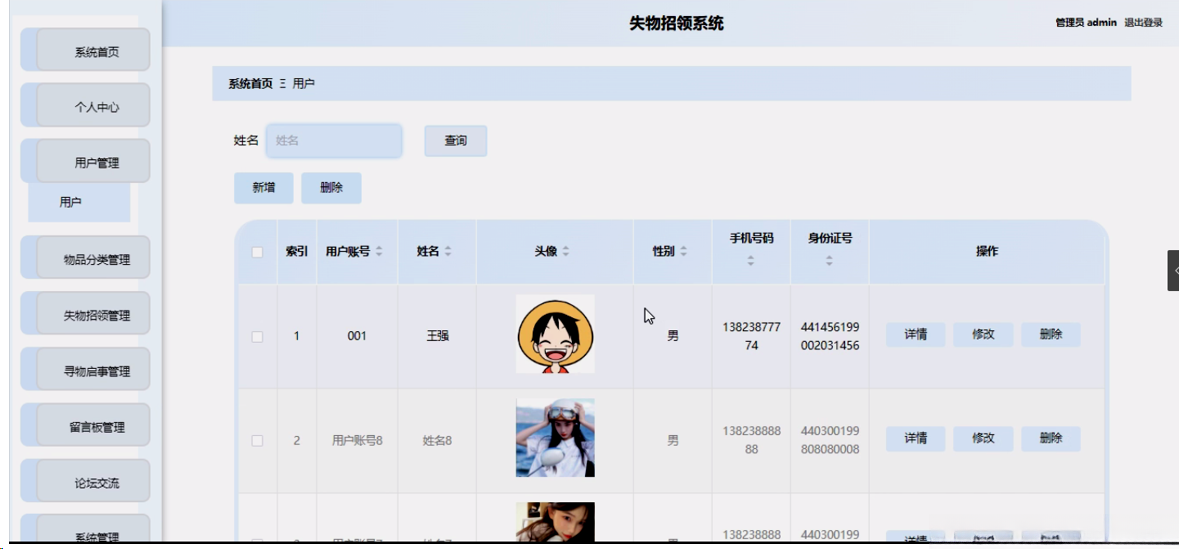Open 详情 for 姓名8
Viewport: 1179px width, 549px height.
coord(915,438)
